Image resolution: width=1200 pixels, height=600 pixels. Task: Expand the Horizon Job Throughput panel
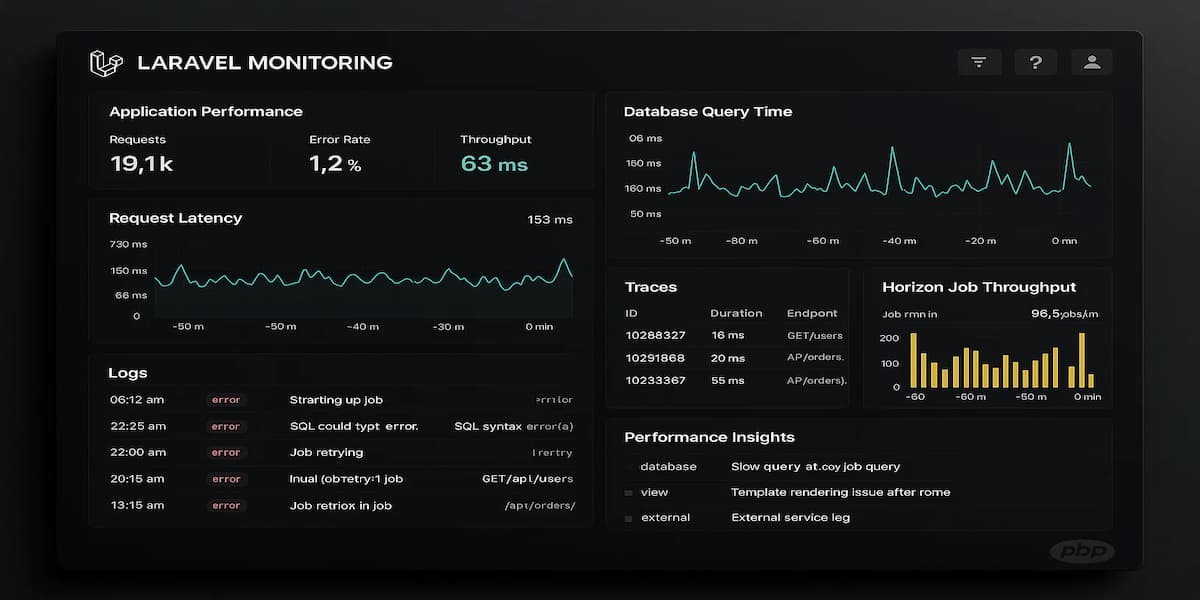[978, 287]
